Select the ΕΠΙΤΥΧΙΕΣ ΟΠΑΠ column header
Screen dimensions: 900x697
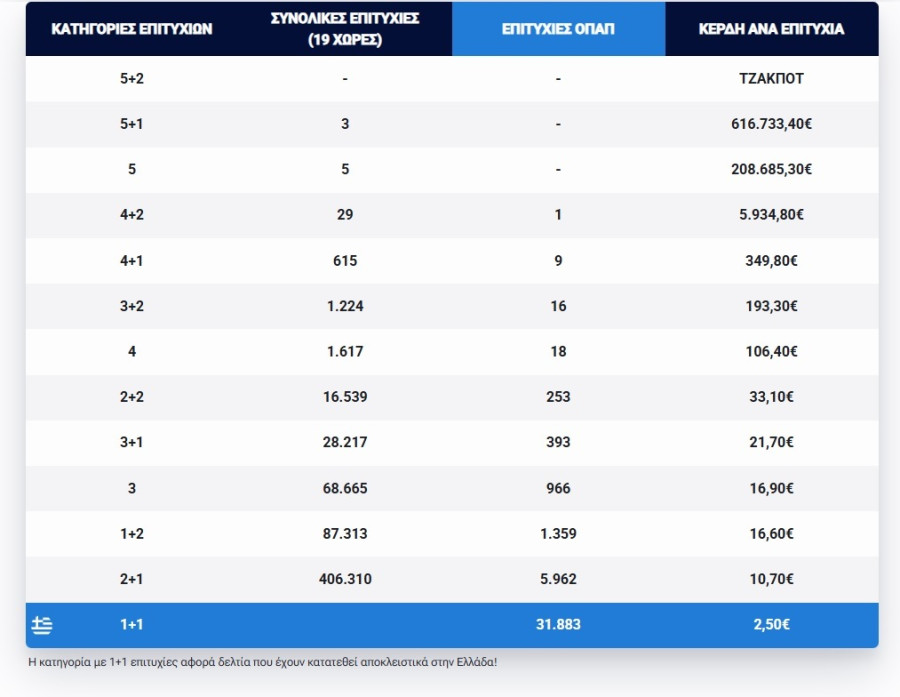(558, 29)
